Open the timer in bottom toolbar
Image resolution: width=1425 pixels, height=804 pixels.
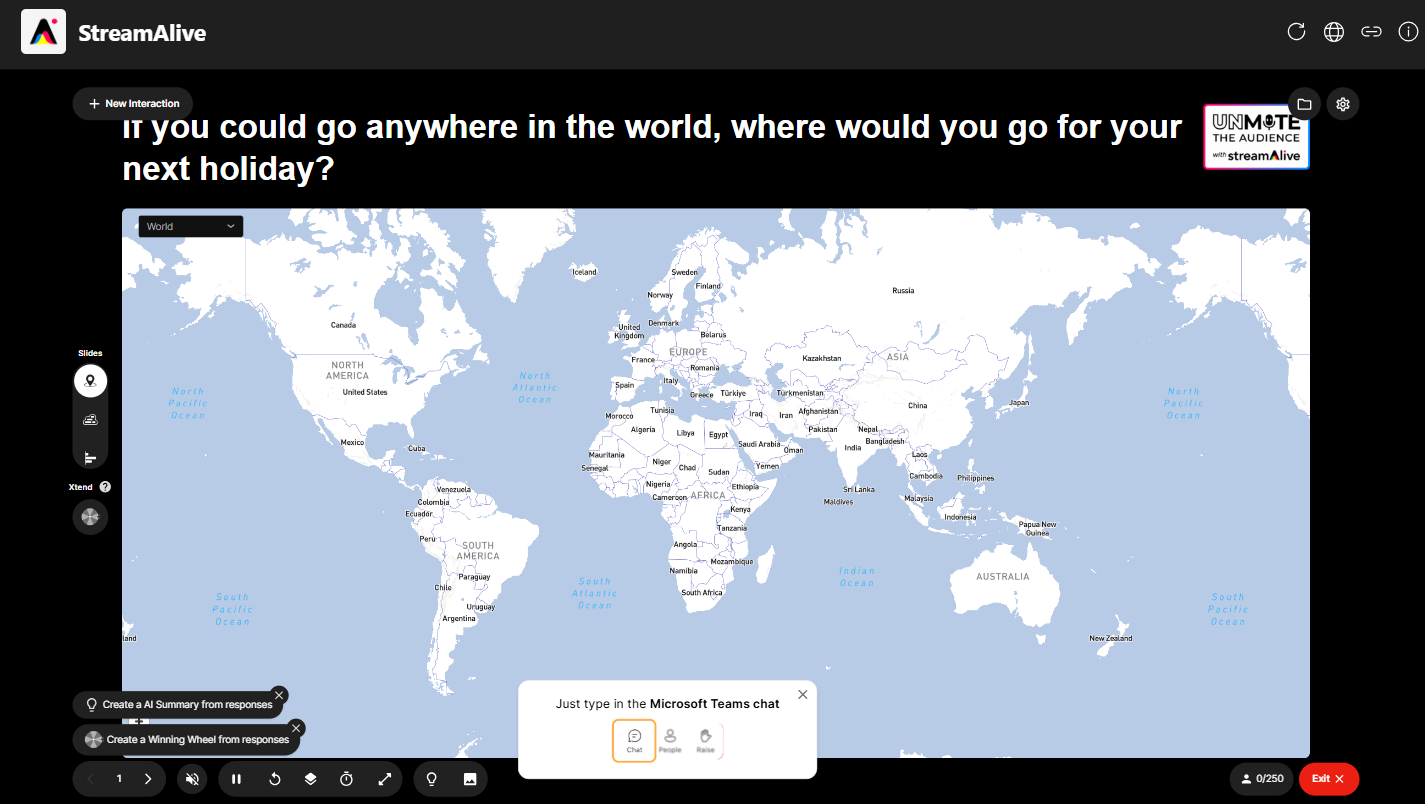[x=347, y=779]
